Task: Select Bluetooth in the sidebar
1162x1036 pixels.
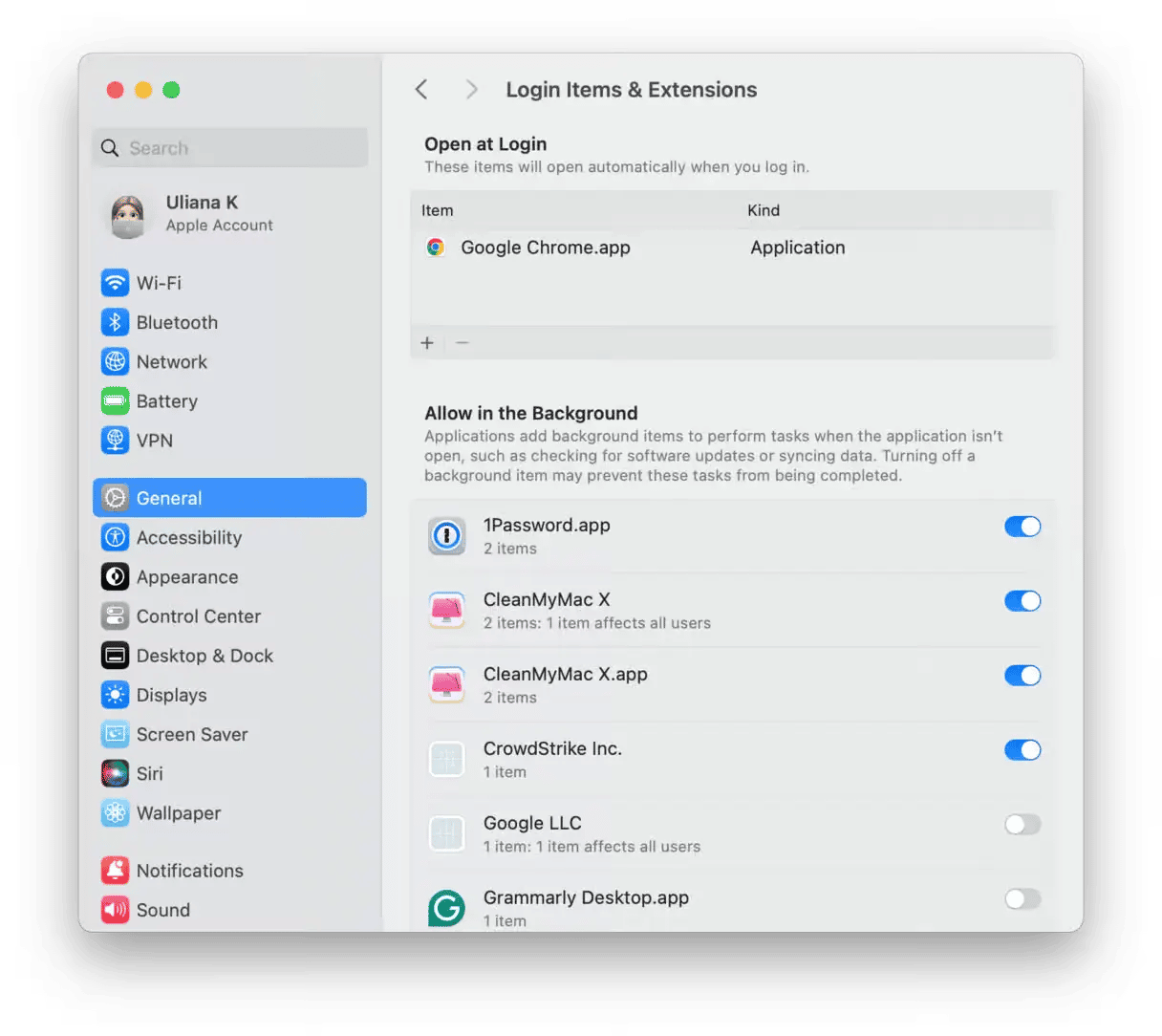Action: click(x=229, y=322)
